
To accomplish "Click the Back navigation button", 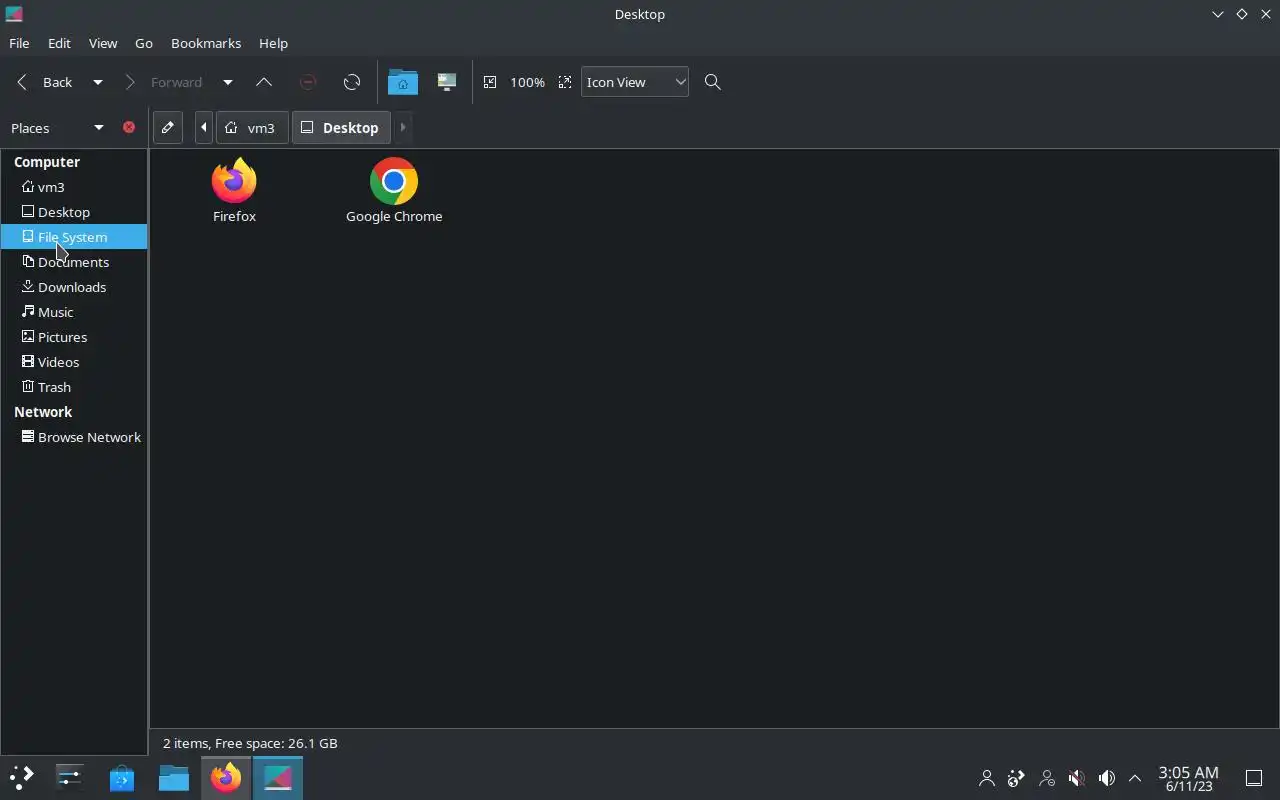I will tap(46, 82).
